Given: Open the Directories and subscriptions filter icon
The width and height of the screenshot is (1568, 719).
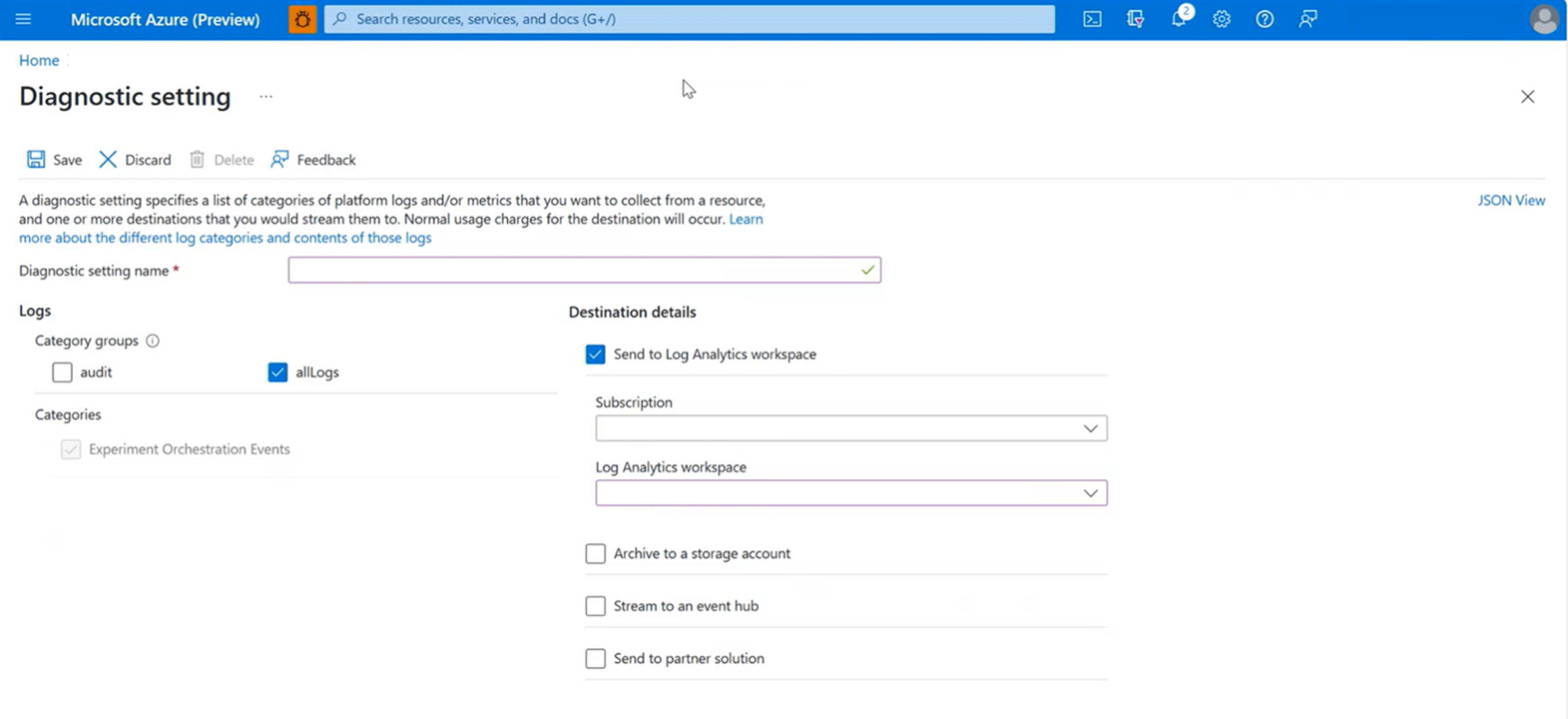Looking at the screenshot, I should (x=1135, y=19).
